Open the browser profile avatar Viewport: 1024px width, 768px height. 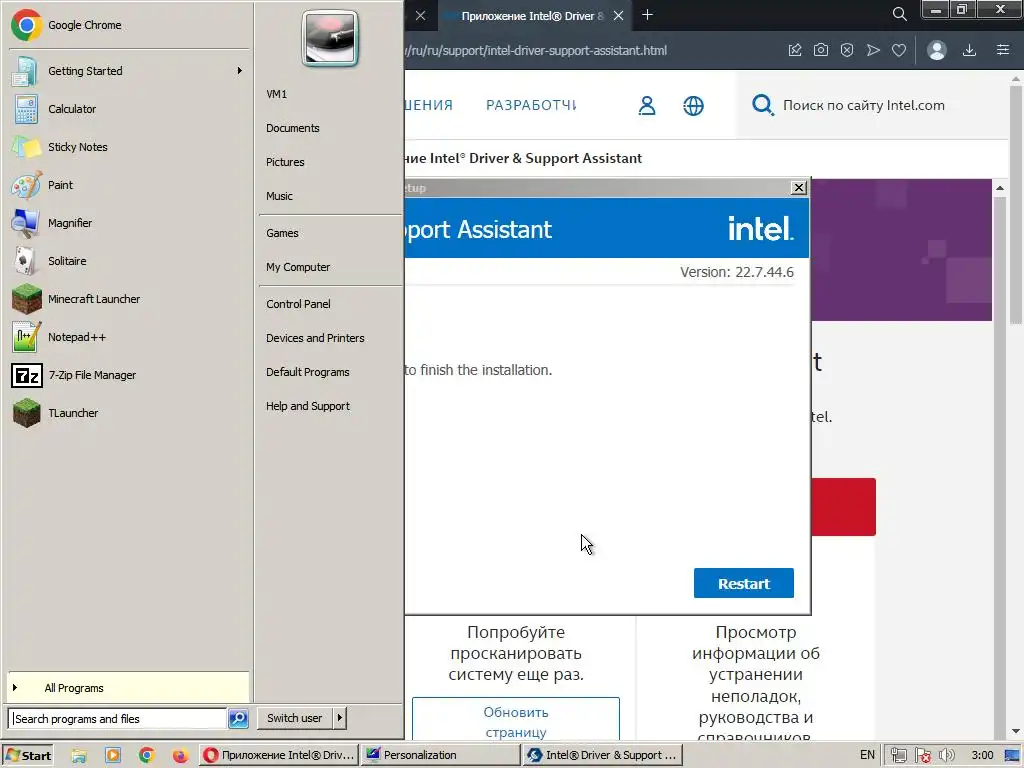point(936,50)
